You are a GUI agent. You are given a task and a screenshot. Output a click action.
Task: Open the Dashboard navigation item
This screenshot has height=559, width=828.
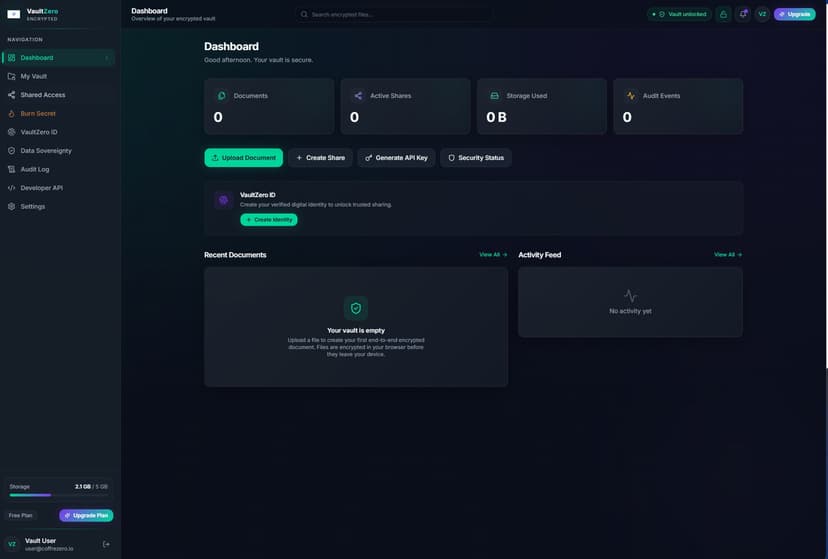[x=59, y=58]
